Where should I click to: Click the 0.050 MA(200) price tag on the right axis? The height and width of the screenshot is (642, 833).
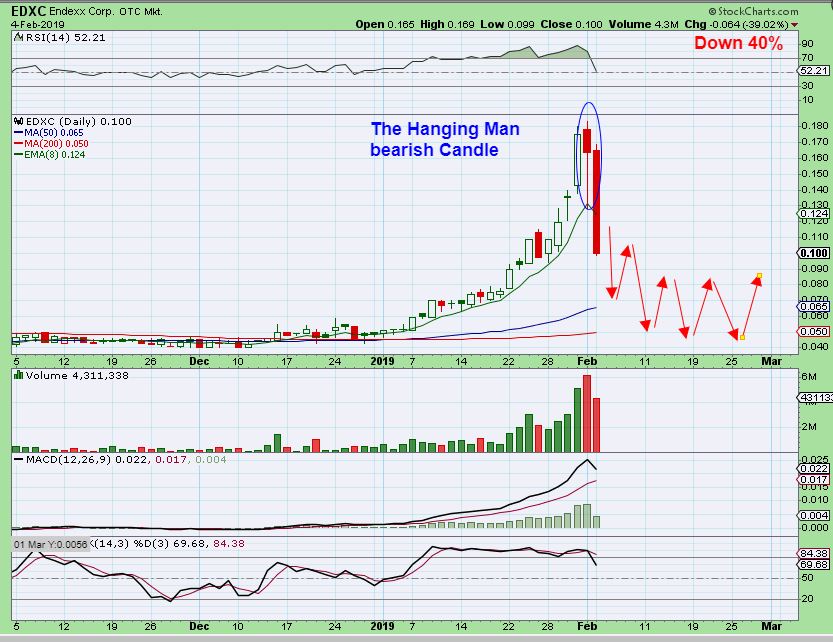tap(813, 331)
